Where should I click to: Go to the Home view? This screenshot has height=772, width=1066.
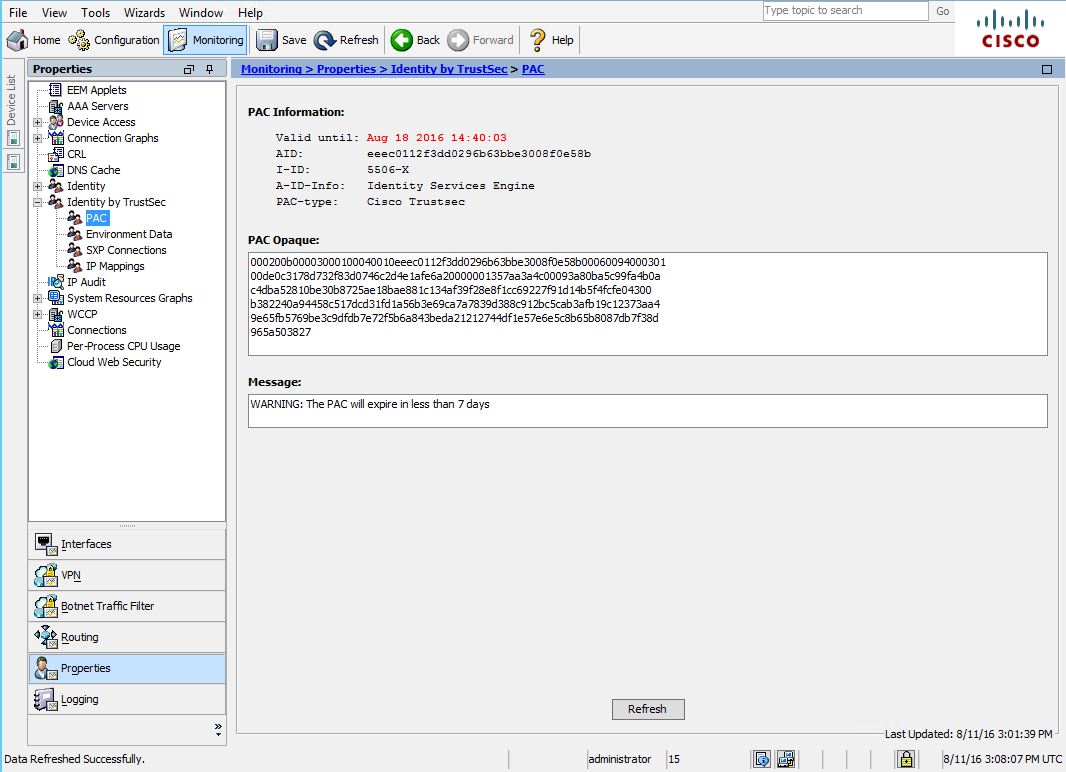click(x=34, y=40)
